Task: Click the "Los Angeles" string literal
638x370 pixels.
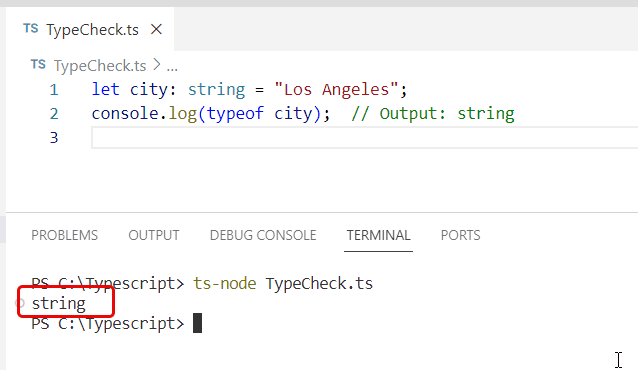Action: point(336,90)
